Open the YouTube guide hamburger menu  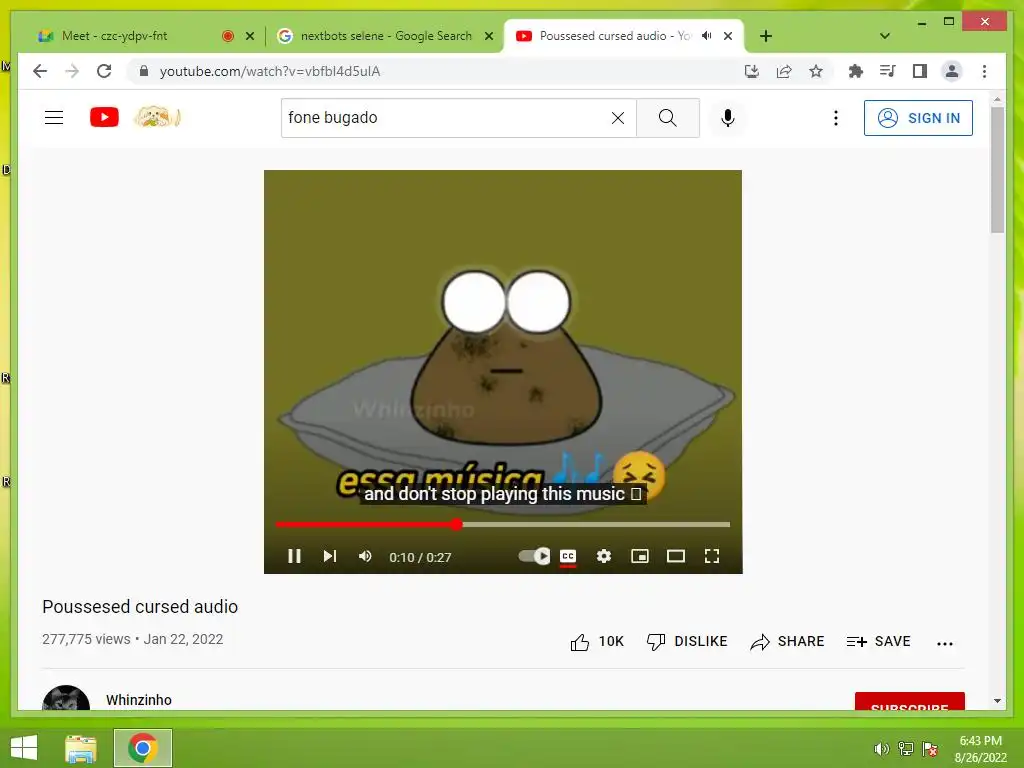tap(54, 118)
